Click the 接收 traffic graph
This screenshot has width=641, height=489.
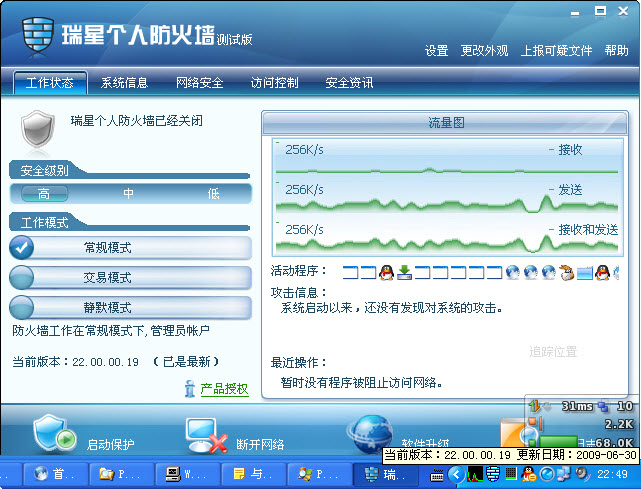[448, 158]
